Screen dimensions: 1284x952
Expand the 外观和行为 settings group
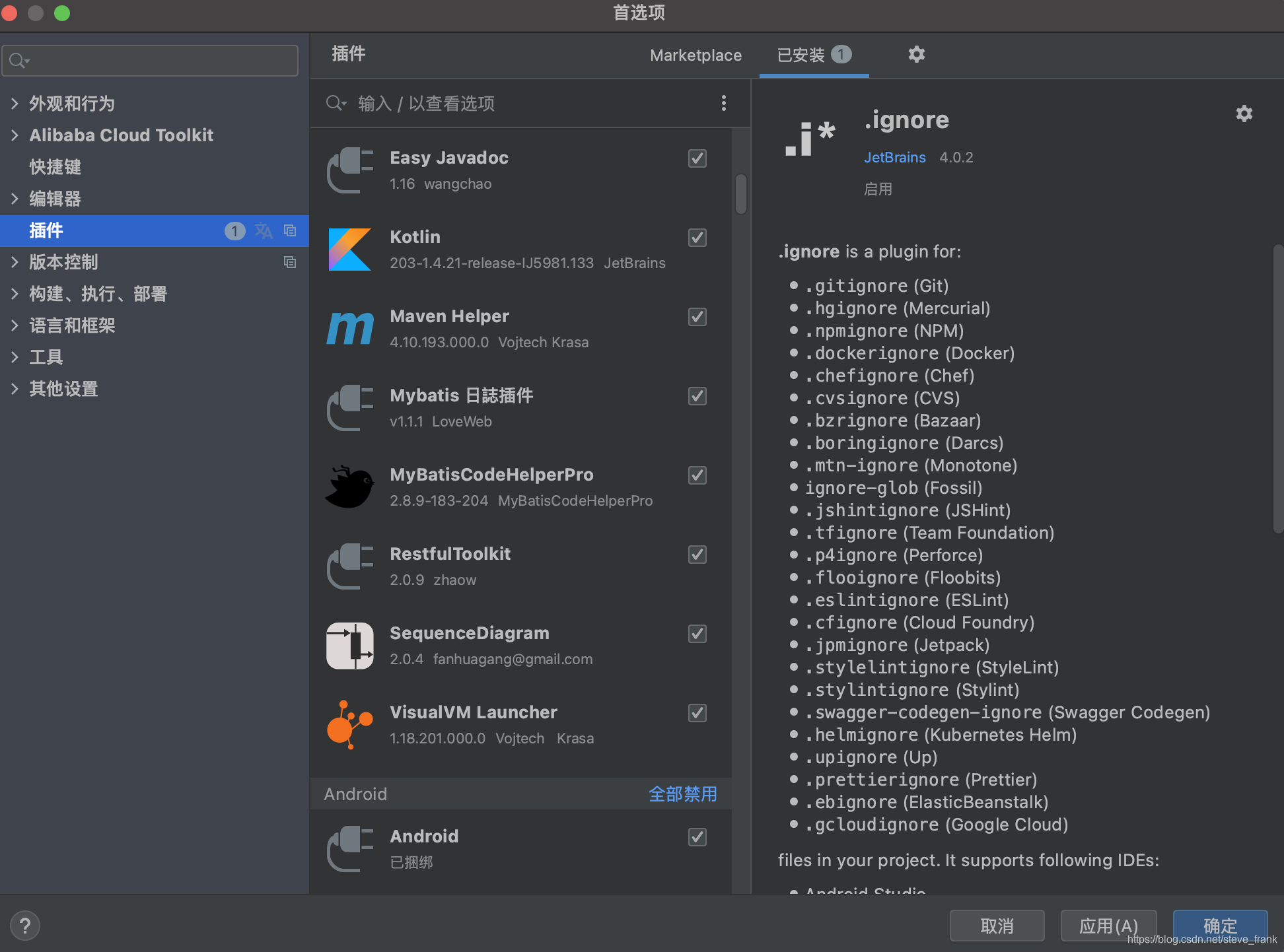[x=15, y=104]
